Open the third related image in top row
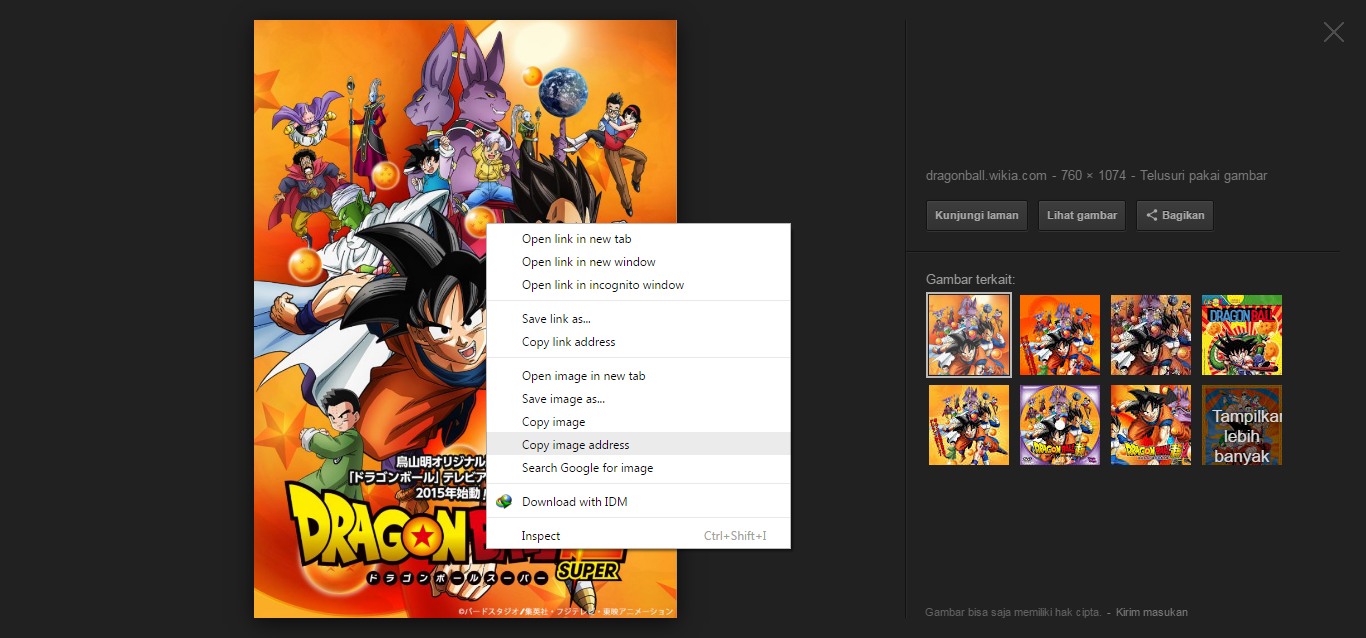 coord(1151,335)
